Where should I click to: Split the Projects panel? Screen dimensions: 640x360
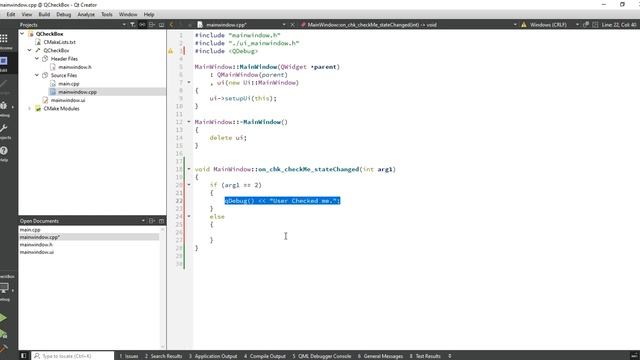152,25
